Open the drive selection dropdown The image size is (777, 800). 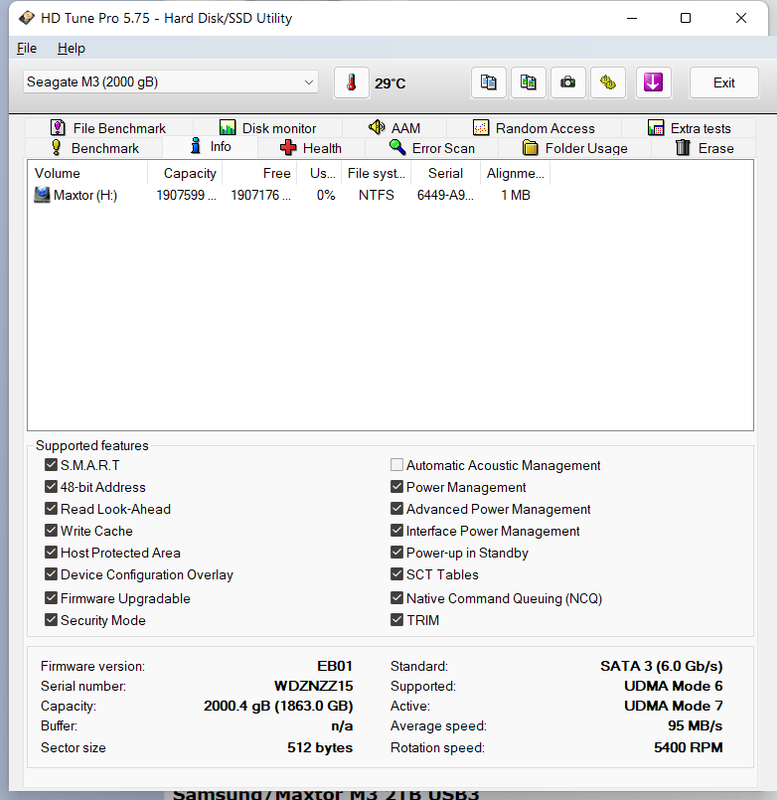click(x=170, y=82)
